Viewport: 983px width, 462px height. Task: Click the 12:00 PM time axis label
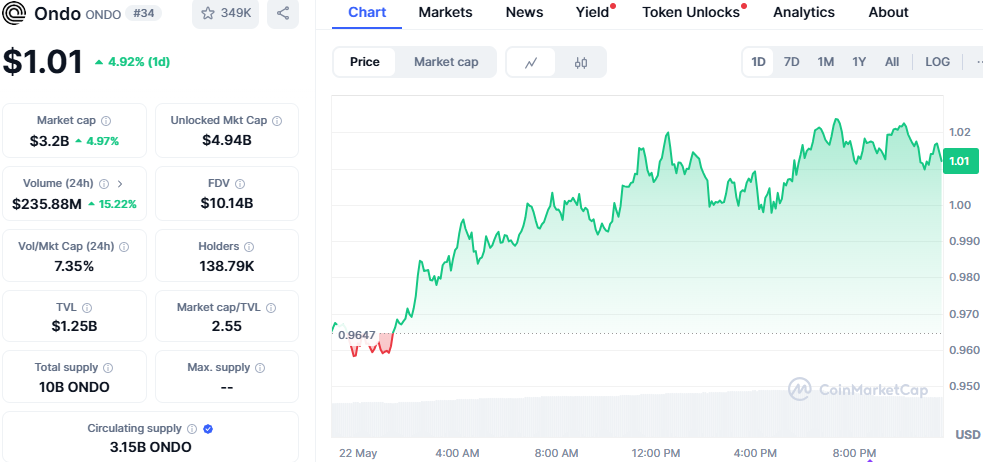[x=656, y=453]
